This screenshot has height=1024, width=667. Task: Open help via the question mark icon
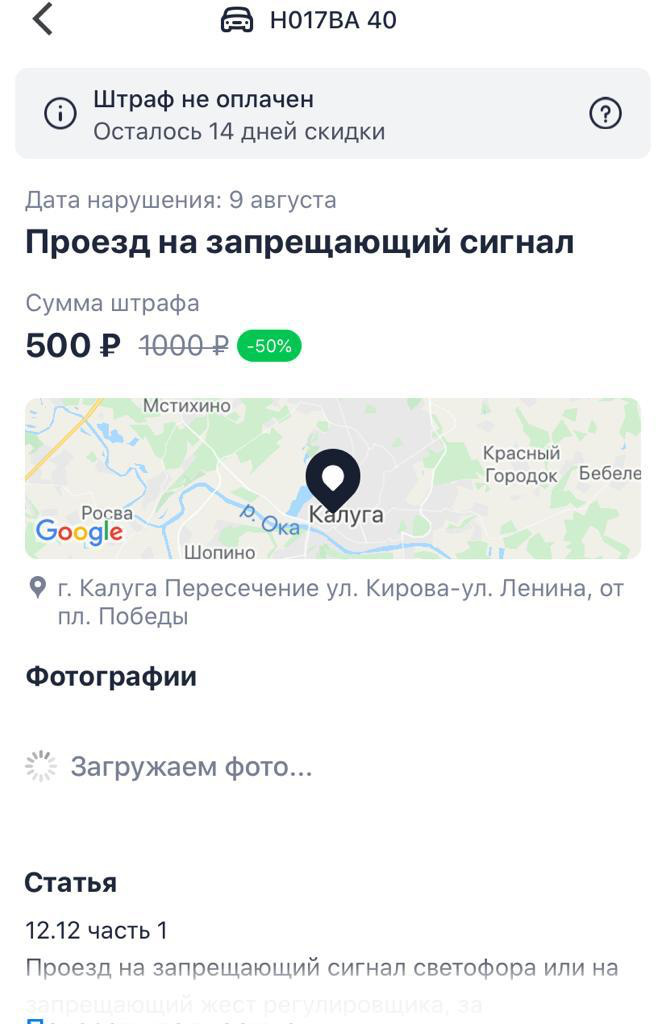(x=605, y=114)
